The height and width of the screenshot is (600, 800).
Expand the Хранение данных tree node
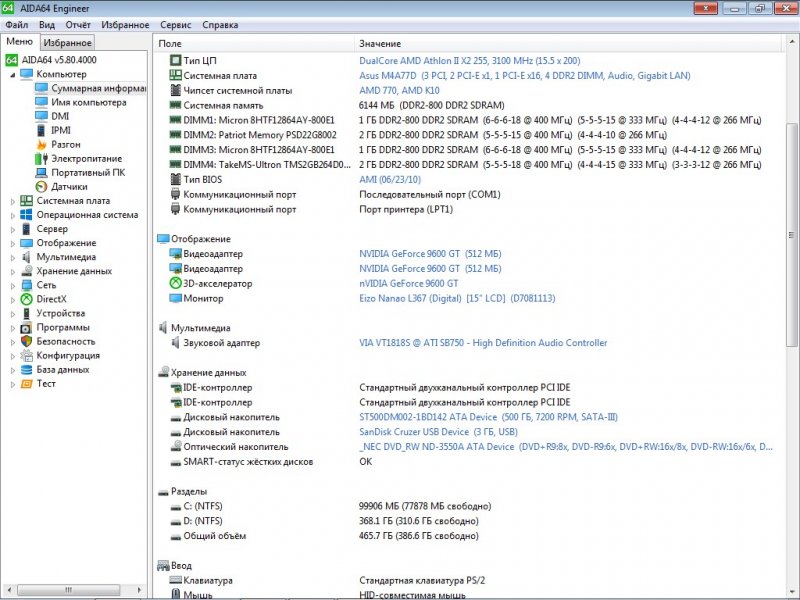[x=13, y=271]
